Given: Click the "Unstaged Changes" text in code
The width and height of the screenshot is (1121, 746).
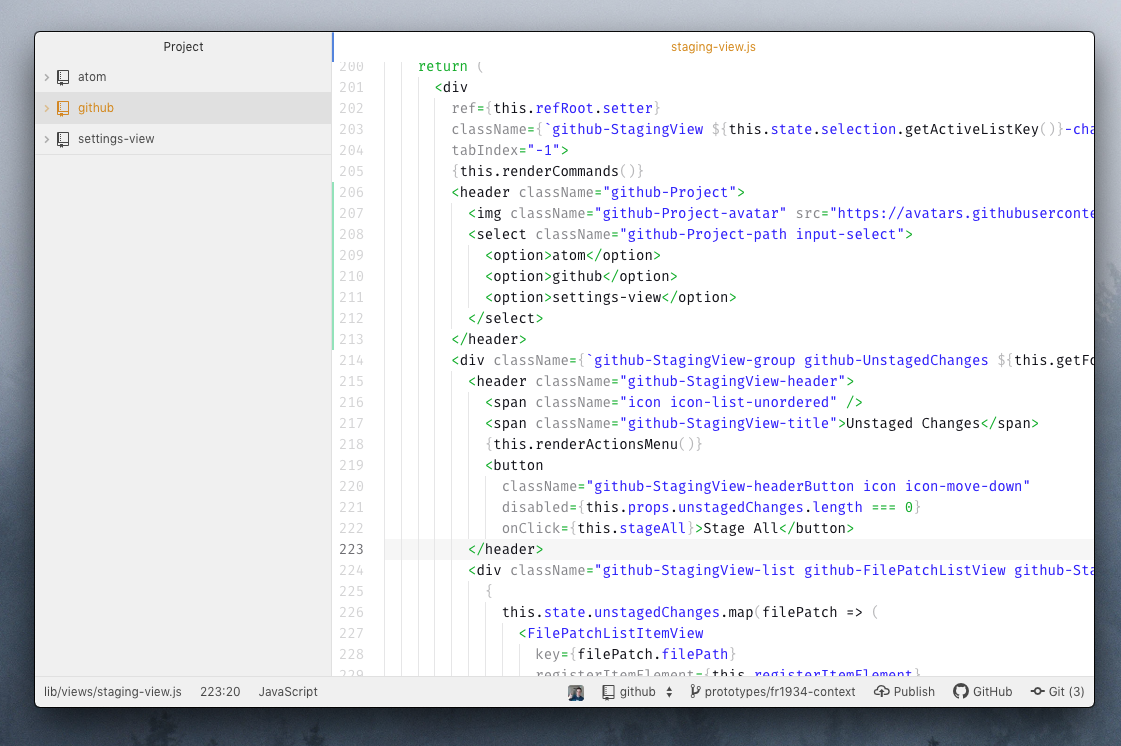Looking at the screenshot, I should click(x=913, y=423).
